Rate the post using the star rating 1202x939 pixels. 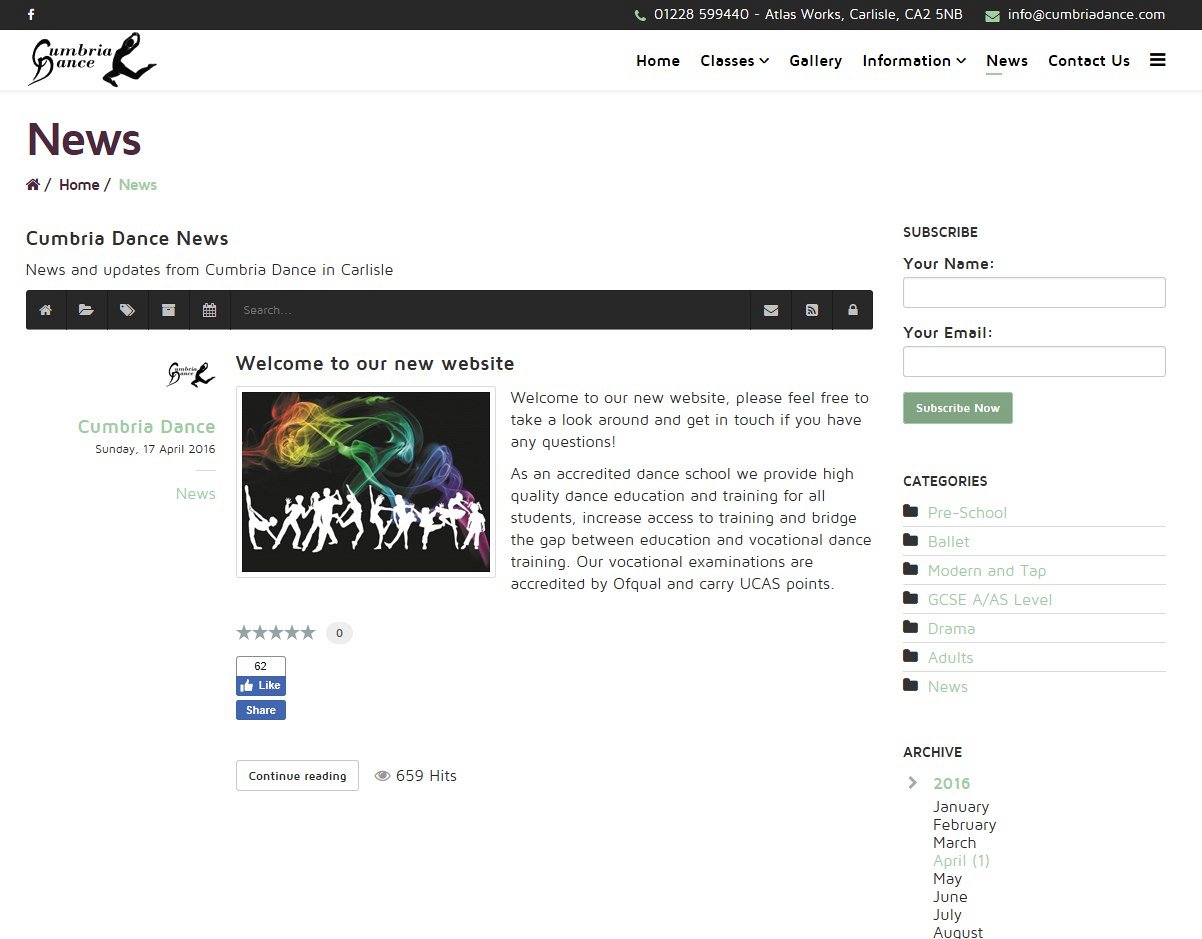point(276,632)
